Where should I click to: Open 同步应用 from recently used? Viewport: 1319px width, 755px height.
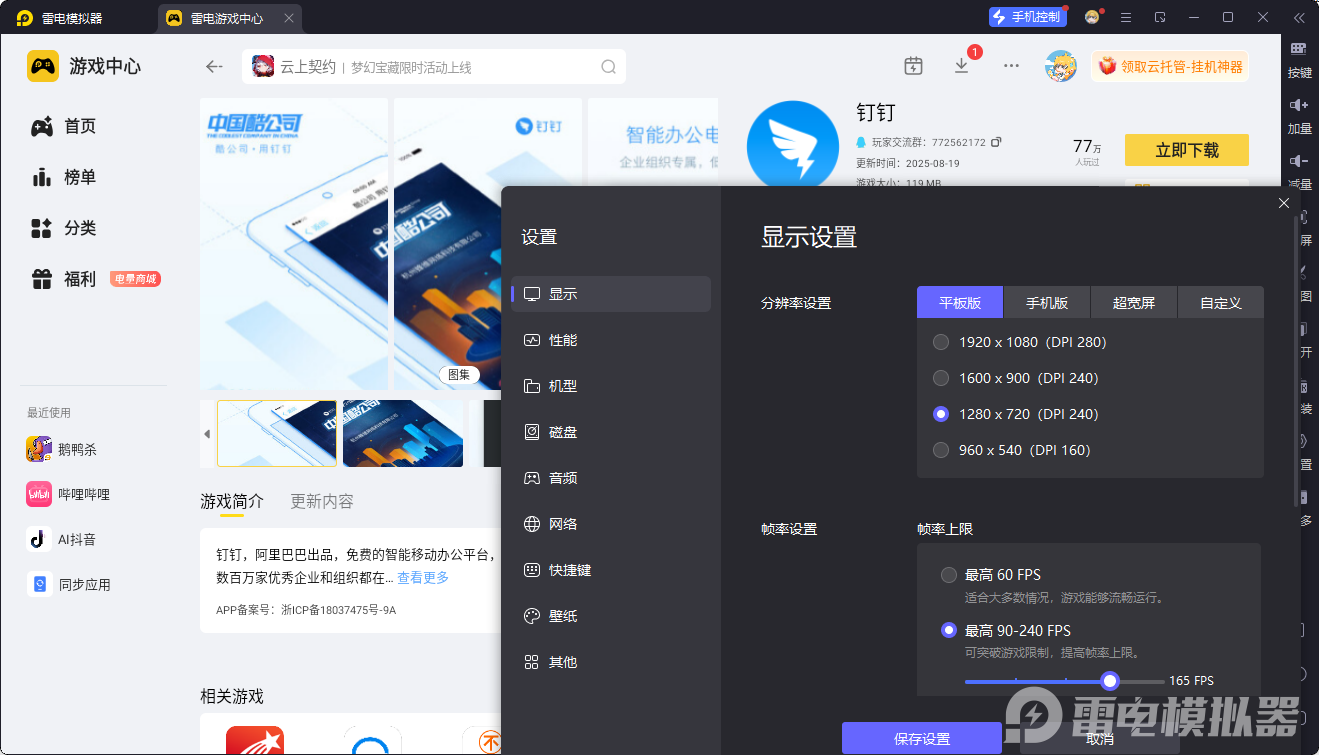(x=69, y=584)
